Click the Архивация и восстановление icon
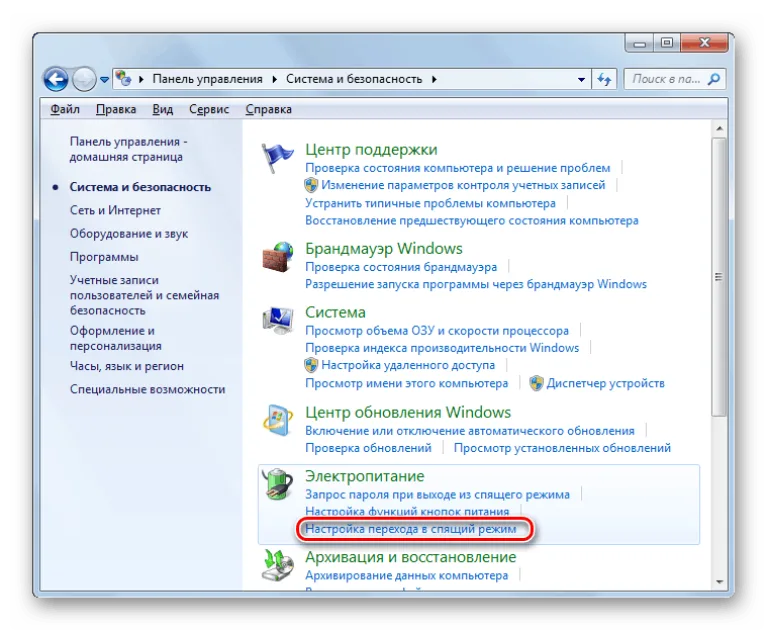Image resolution: width=768 pixels, height=631 pixels. click(278, 565)
